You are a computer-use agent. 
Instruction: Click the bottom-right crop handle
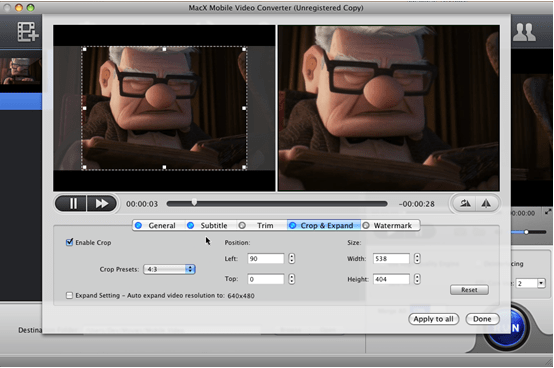(x=244, y=167)
